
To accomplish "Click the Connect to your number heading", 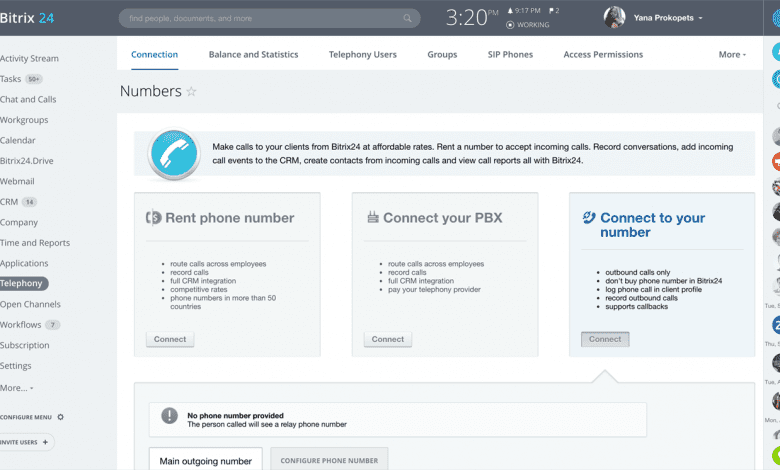I will click(653, 225).
